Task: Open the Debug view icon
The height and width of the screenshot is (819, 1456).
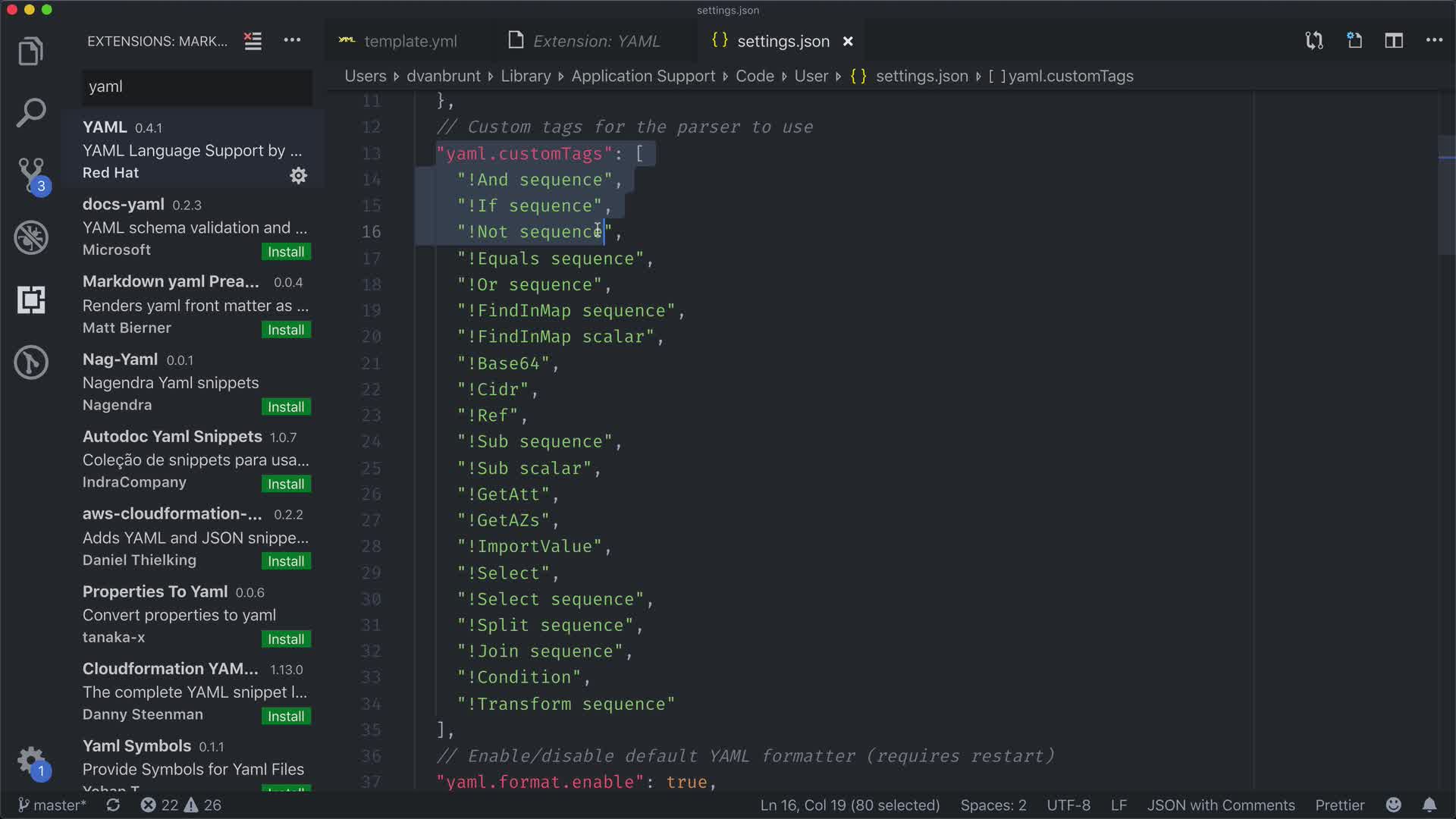Action: (31, 237)
